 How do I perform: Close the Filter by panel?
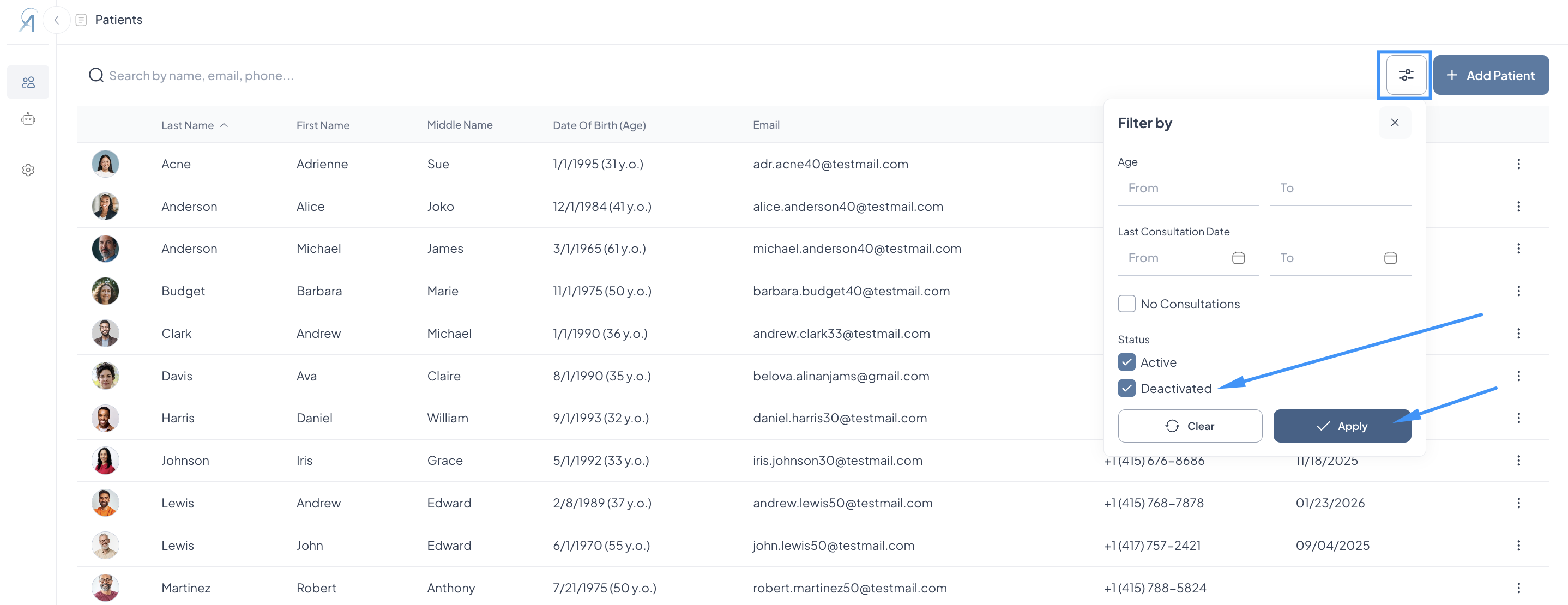(1394, 122)
